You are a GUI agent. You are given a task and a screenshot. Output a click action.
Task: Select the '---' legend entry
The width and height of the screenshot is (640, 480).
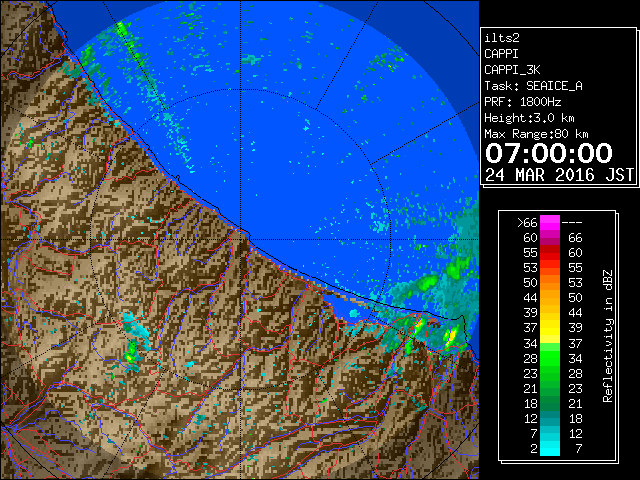[572, 223]
